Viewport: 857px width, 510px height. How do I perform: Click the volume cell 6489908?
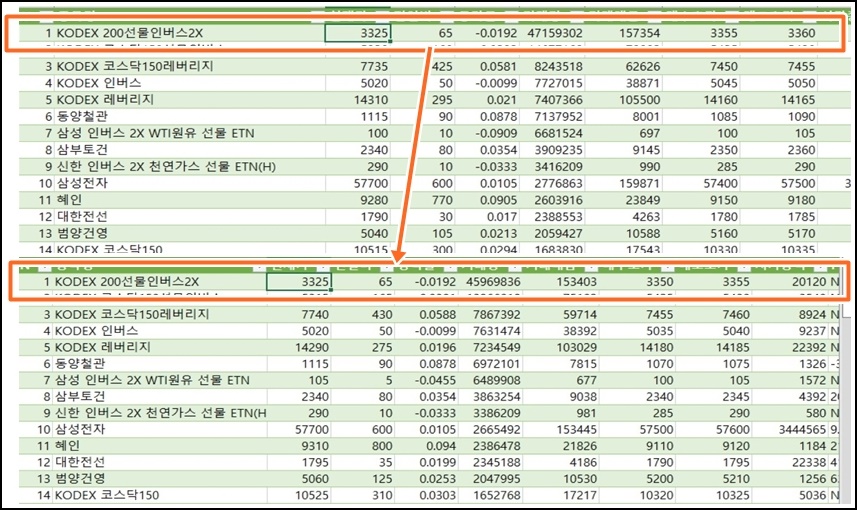pos(490,380)
